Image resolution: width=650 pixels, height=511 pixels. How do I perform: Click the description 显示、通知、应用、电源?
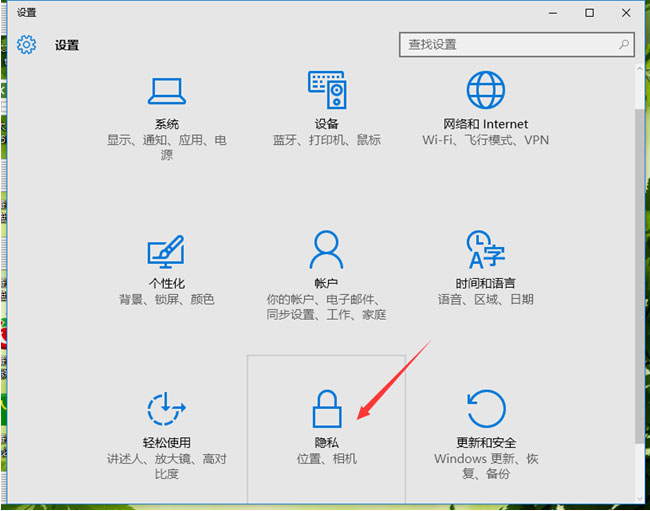click(167, 148)
